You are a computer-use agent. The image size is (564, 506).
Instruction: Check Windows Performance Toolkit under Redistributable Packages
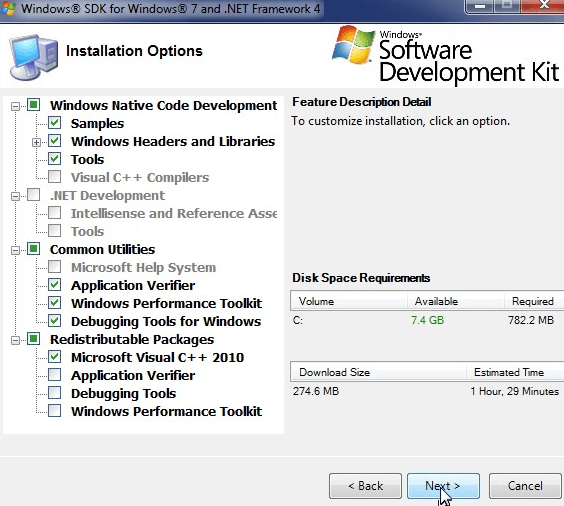(55, 411)
